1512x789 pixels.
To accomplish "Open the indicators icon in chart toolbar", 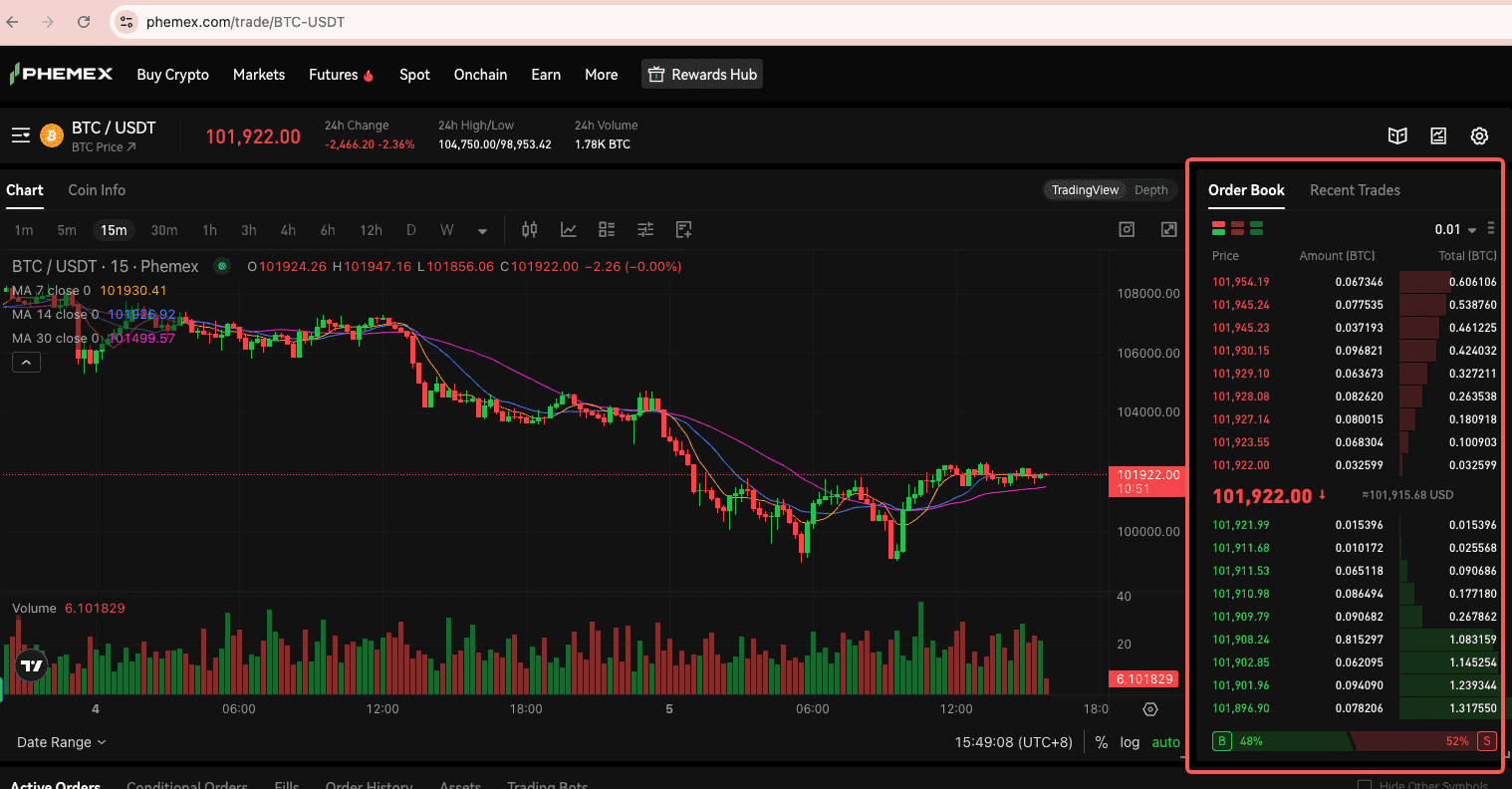I will coord(569,229).
